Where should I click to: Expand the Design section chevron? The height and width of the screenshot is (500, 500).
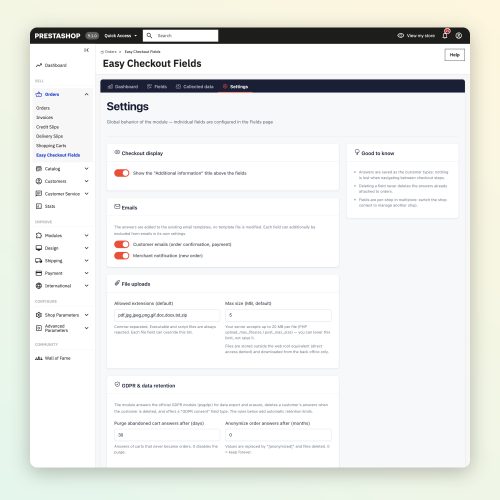[86, 248]
